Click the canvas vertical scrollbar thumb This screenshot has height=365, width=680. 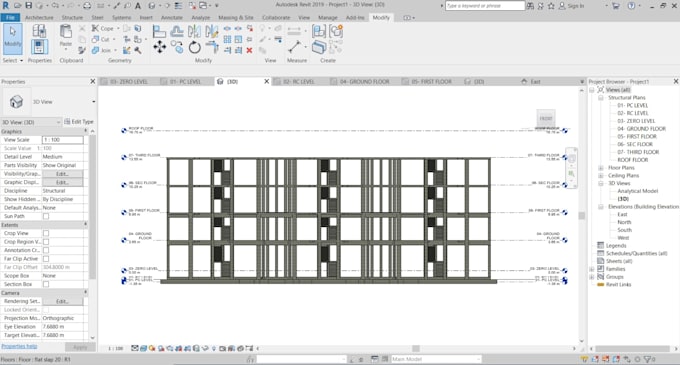pos(582,215)
